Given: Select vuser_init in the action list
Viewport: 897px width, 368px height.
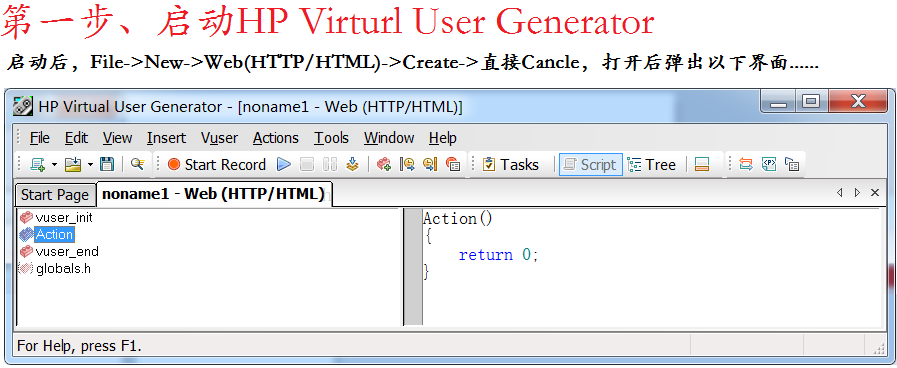Looking at the screenshot, I should point(63,218).
